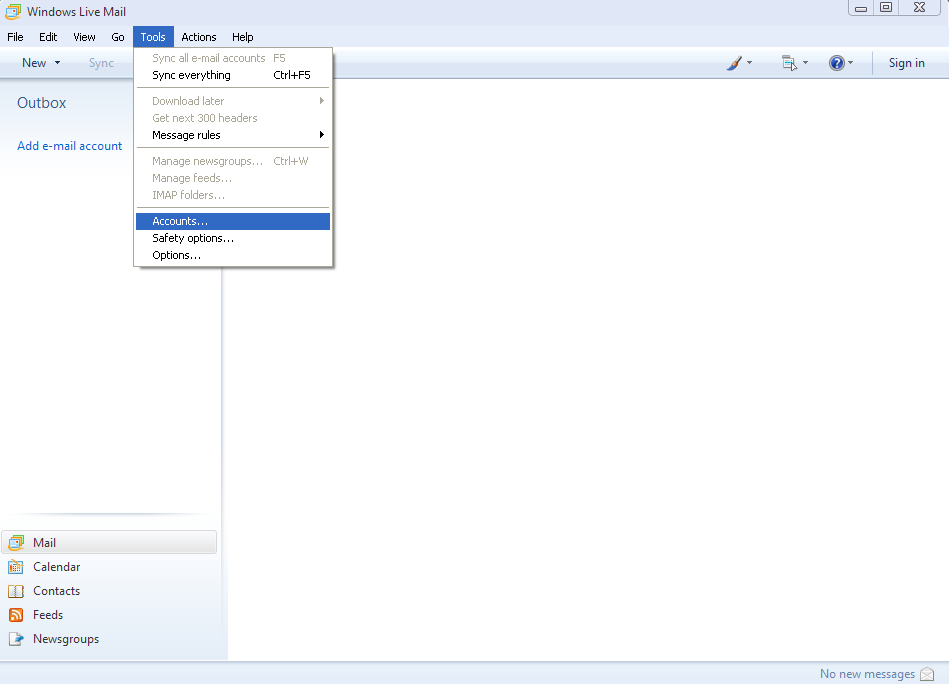This screenshot has width=949, height=684.
Task: Click the Mail icon in bottom navigation
Action: [x=16, y=543]
